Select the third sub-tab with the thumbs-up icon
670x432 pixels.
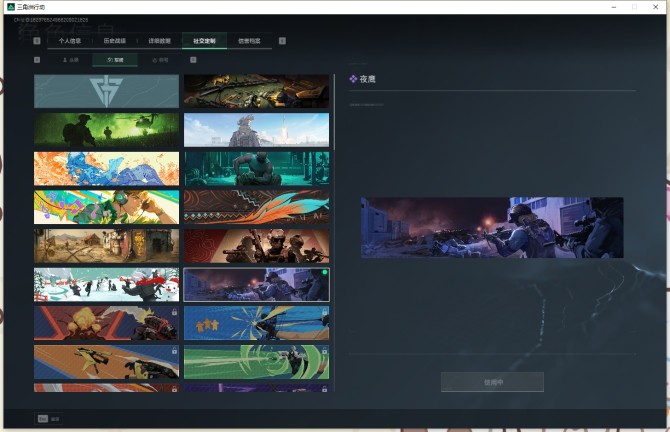(160, 60)
